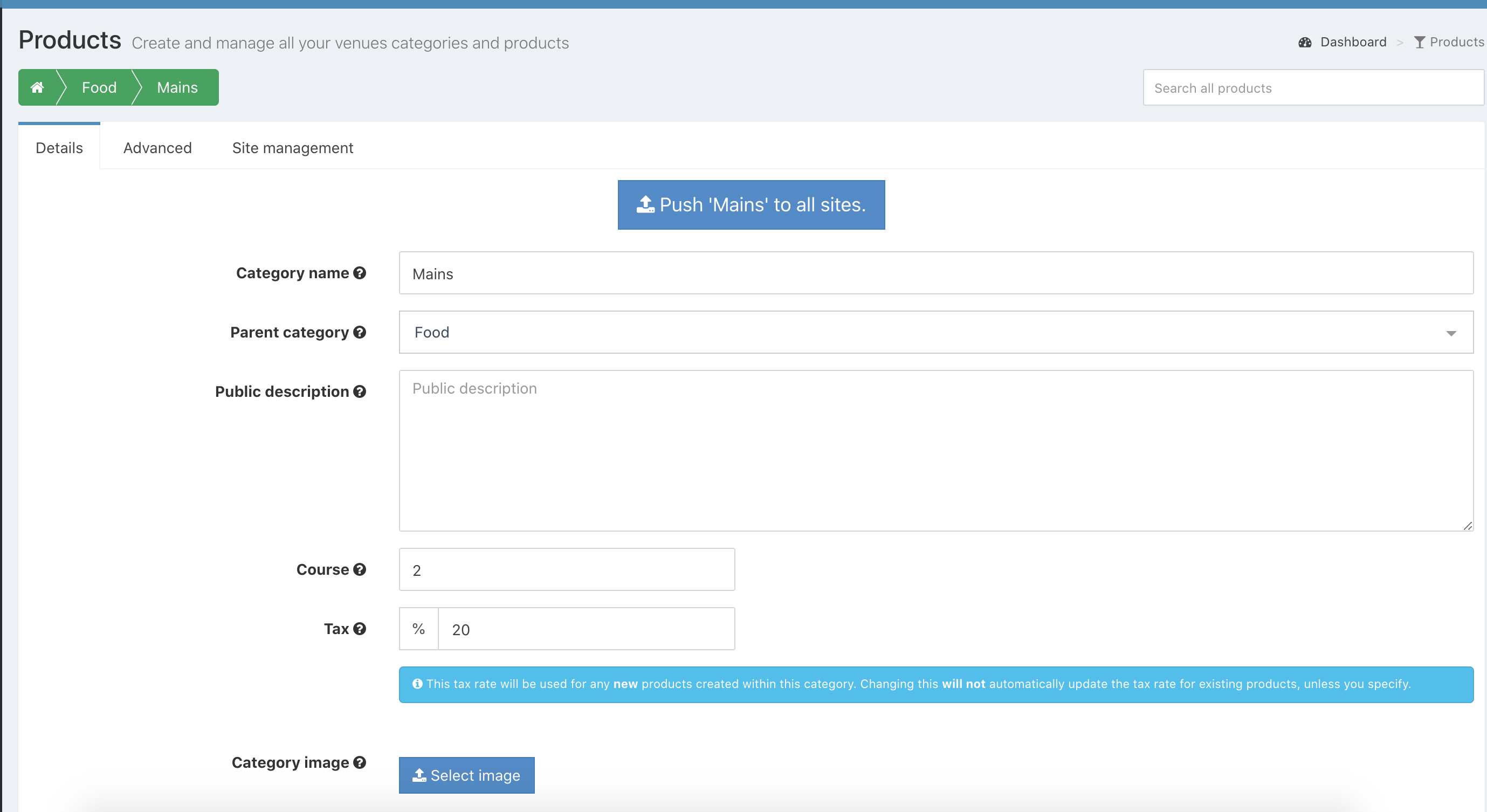Click the Tax percentage input field
The image size is (1487, 812).
pyautogui.click(x=586, y=629)
